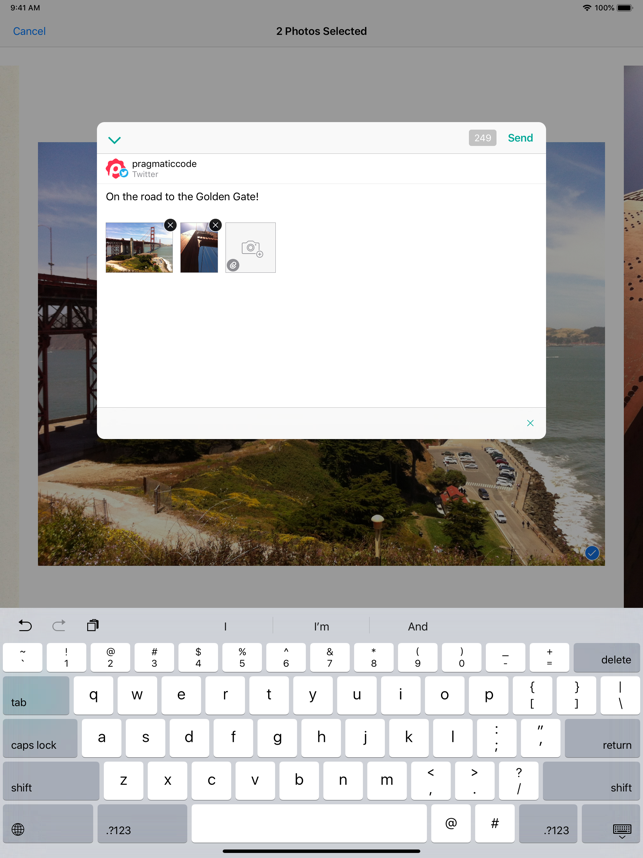Collapse the compose sheet with the chevron
Image resolution: width=643 pixels, height=858 pixels.
click(x=114, y=140)
